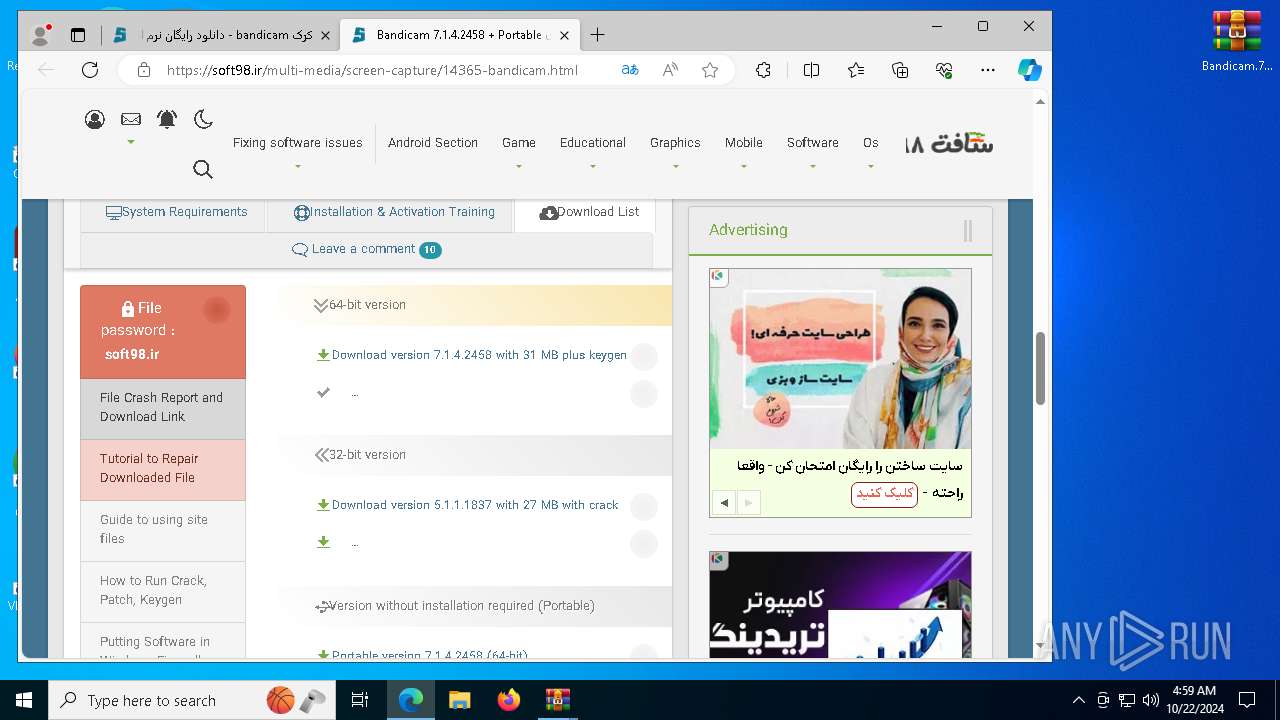Open Android Section menu item
The image size is (1280, 720).
coord(433,143)
